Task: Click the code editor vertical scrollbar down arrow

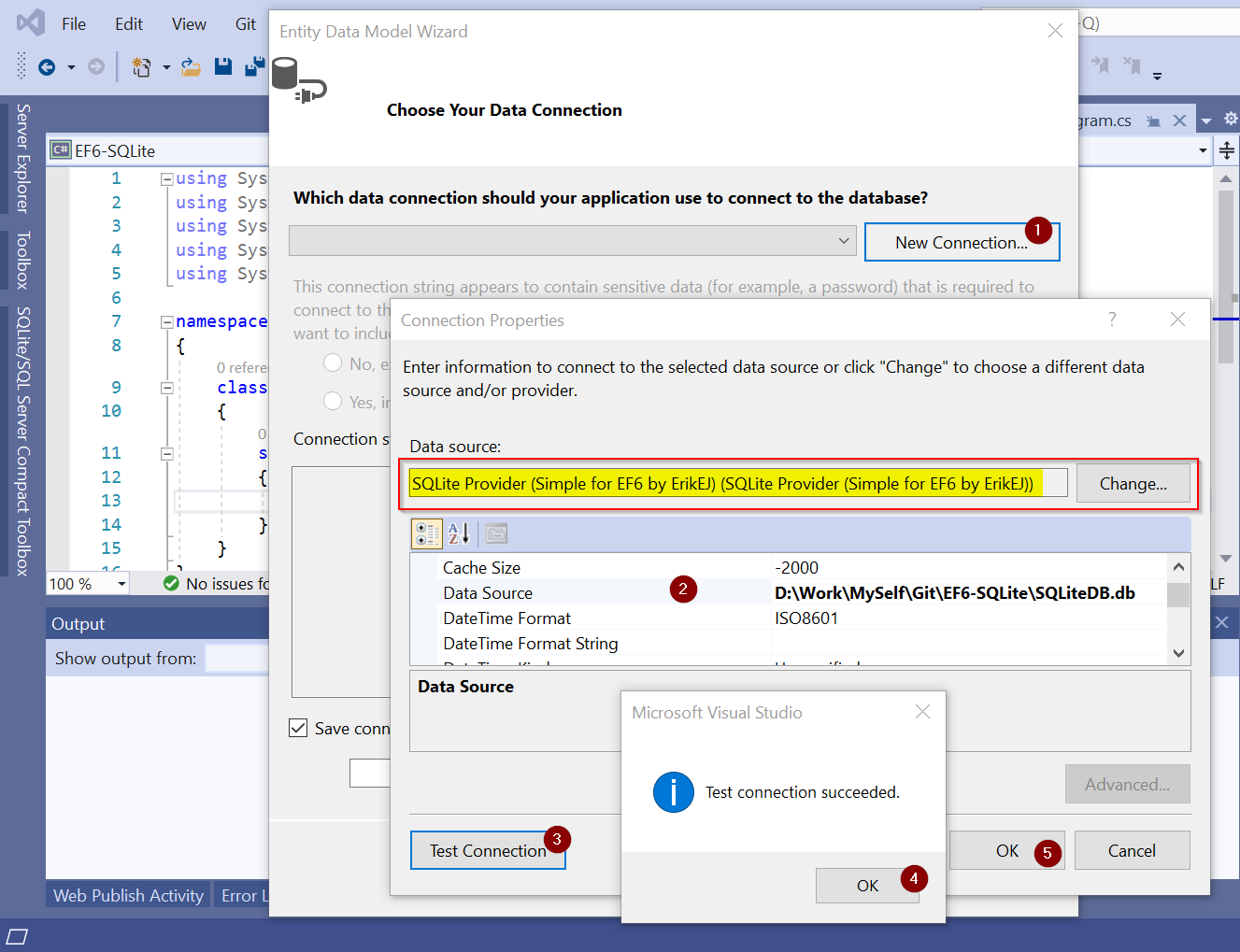Action: tap(1226, 559)
